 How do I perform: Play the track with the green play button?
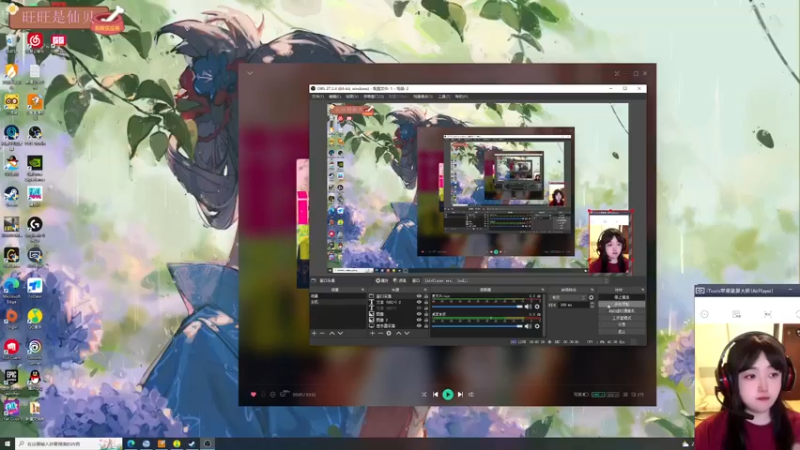(448, 394)
